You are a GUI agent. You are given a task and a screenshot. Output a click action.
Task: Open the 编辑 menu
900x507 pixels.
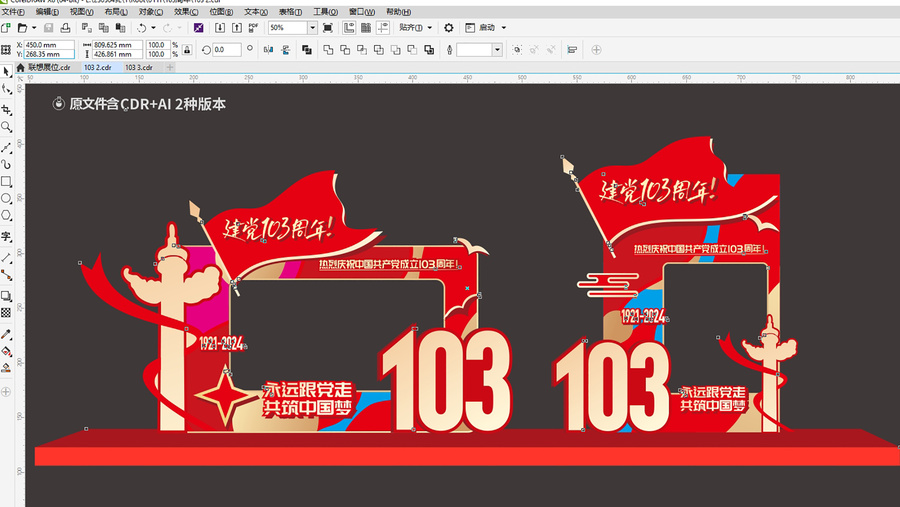click(x=47, y=12)
